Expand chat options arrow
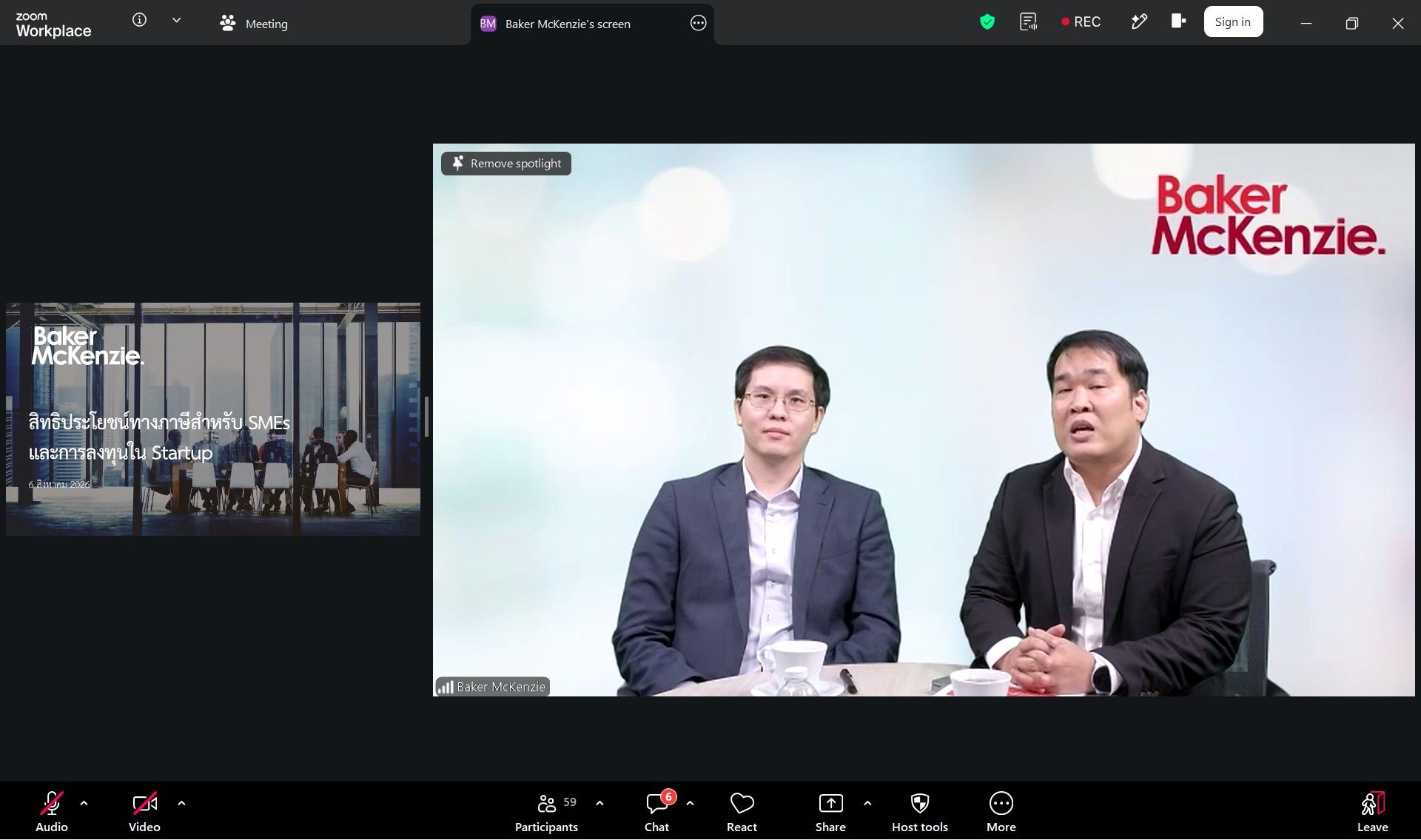1421x840 pixels. pyautogui.click(x=690, y=803)
